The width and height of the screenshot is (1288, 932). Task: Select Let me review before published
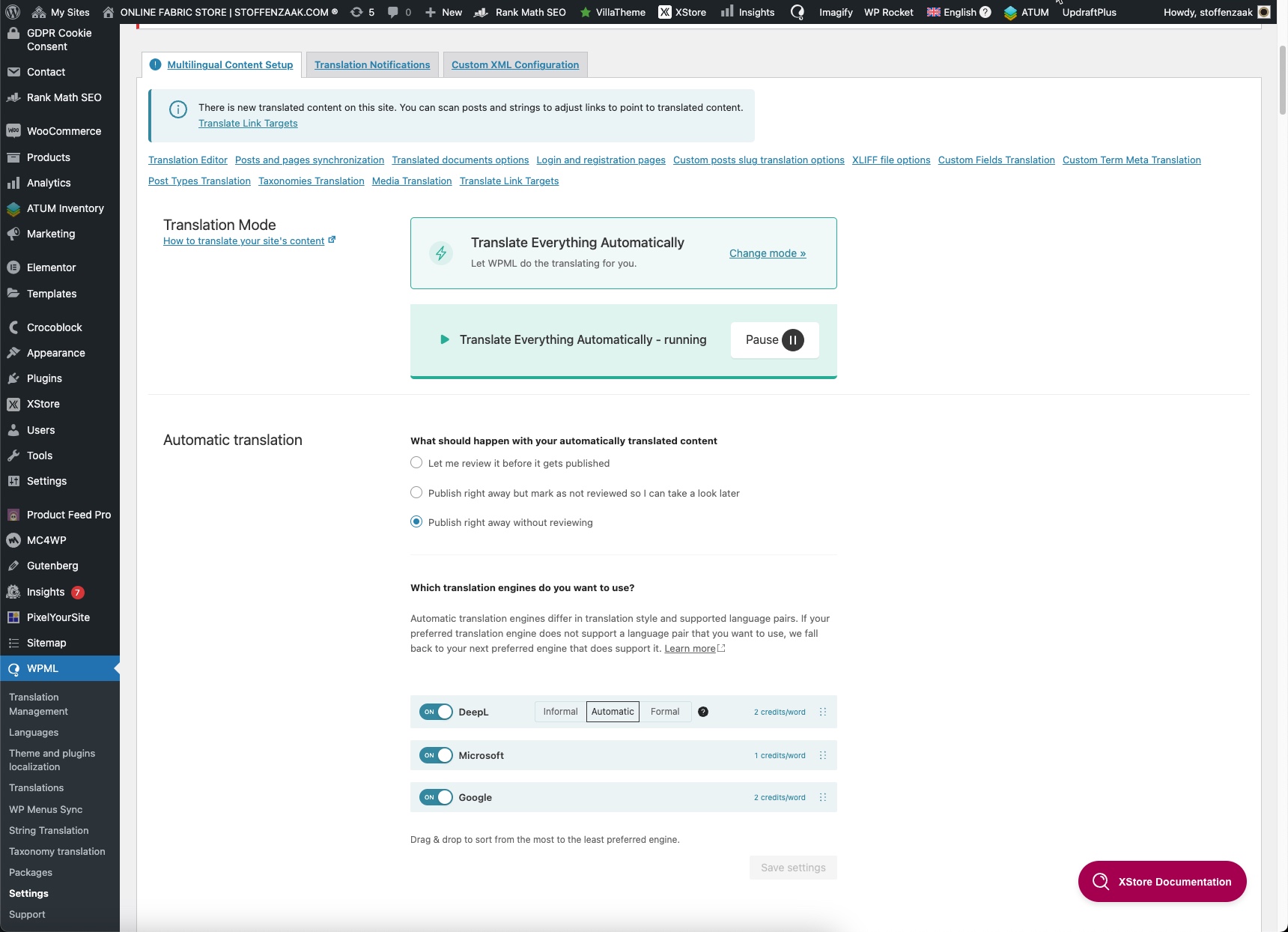416,463
